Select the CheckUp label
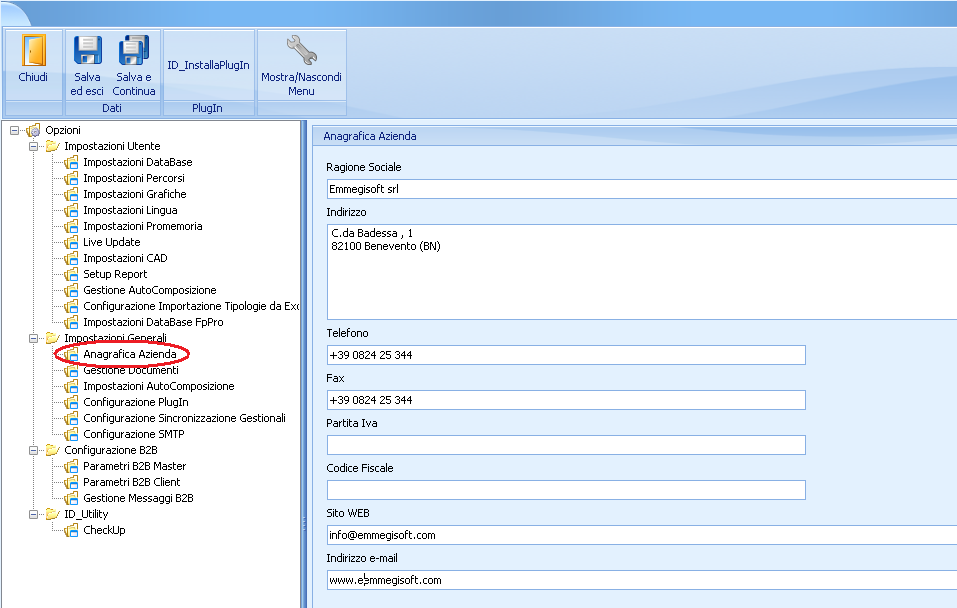957x608 pixels. [x=104, y=530]
